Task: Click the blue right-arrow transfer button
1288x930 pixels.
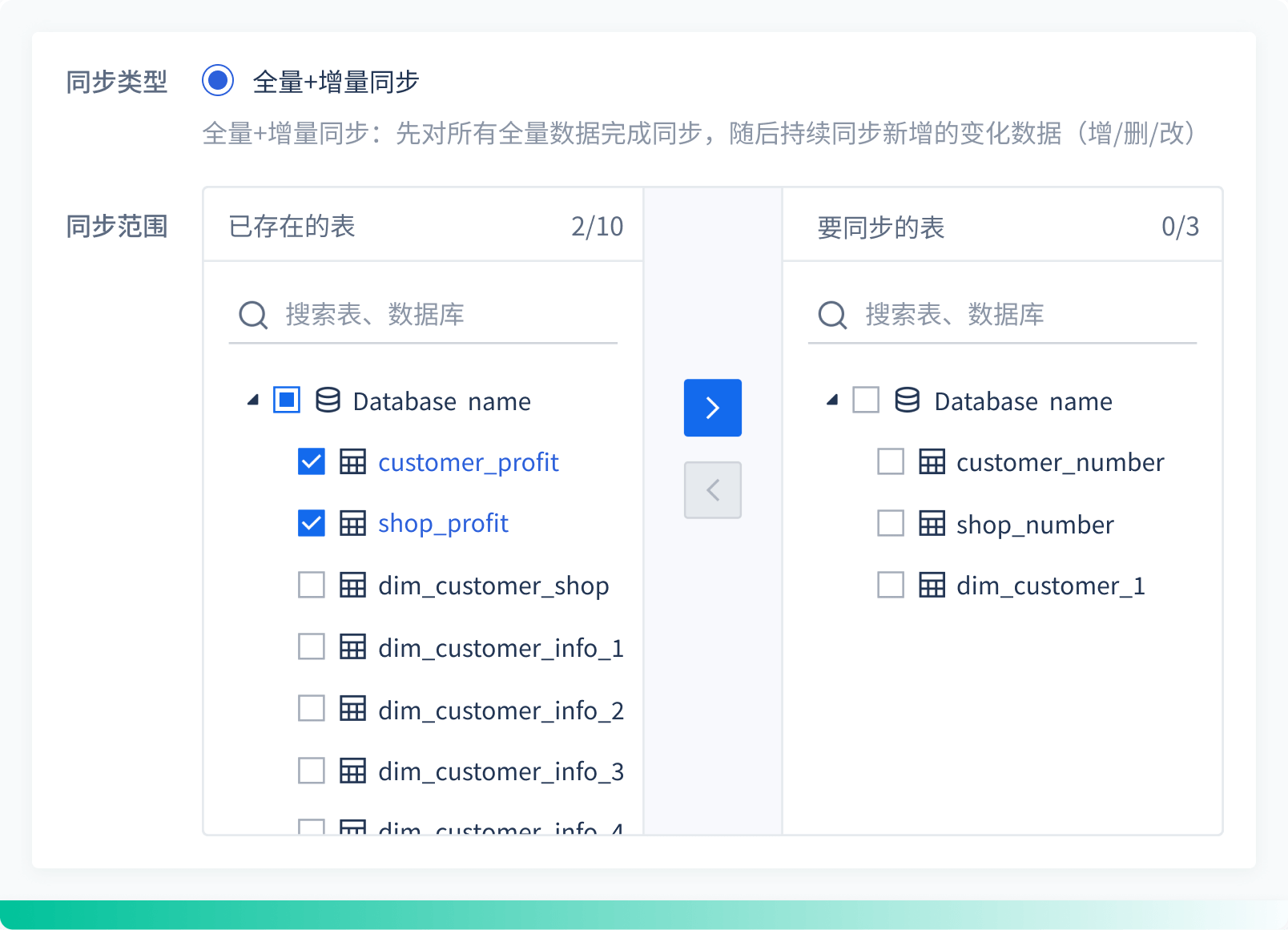Action: tap(712, 408)
